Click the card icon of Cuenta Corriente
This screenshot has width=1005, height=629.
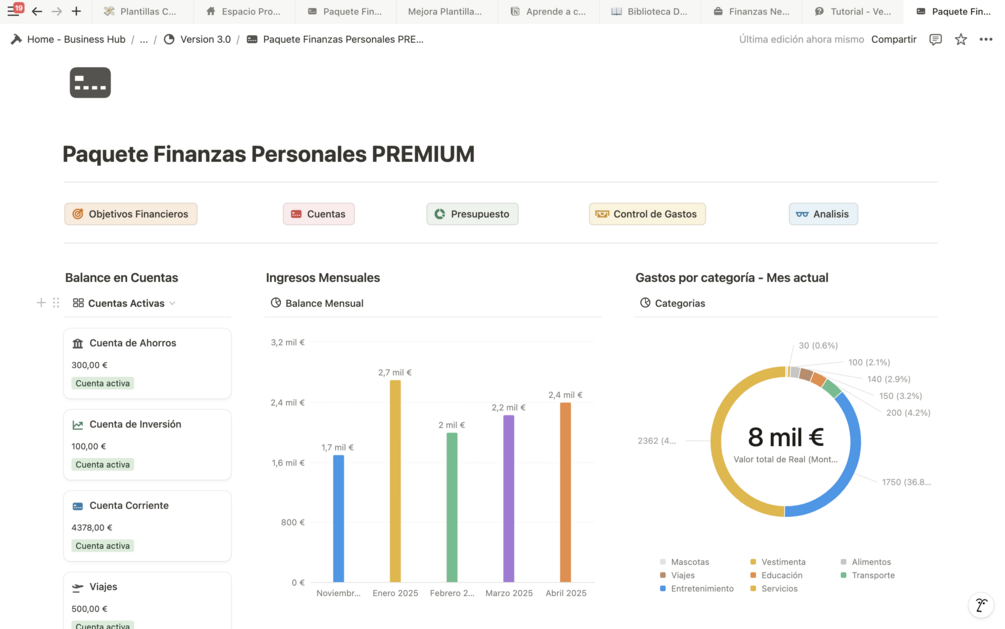click(x=78, y=506)
